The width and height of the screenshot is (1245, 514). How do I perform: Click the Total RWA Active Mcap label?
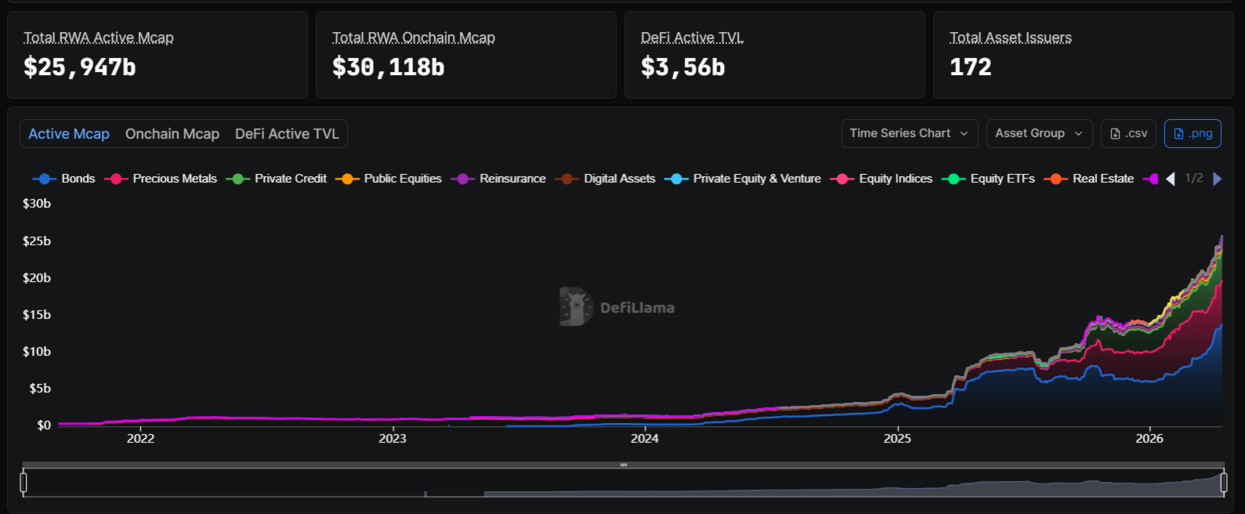[x=99, y=38]
